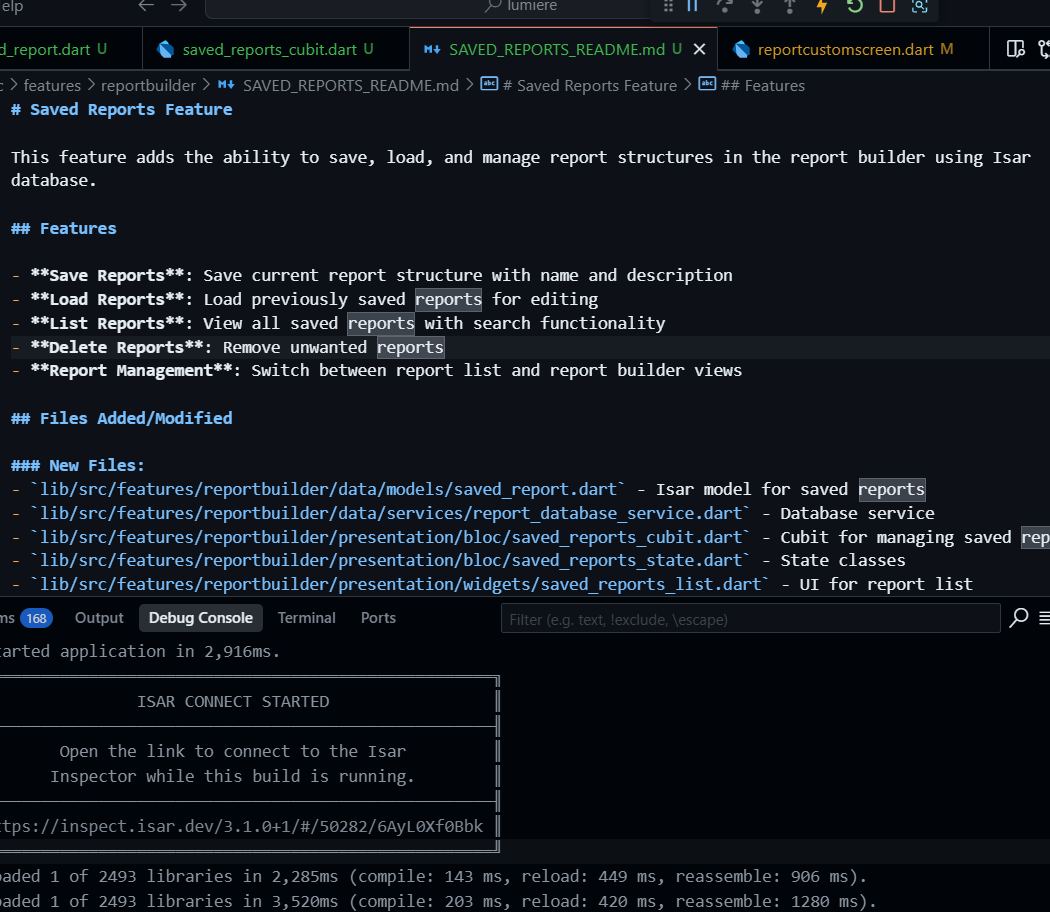This screenshot has width=1050, height=912.
Task: Click the '### New Files:' heading
Action: pos(78,465)
